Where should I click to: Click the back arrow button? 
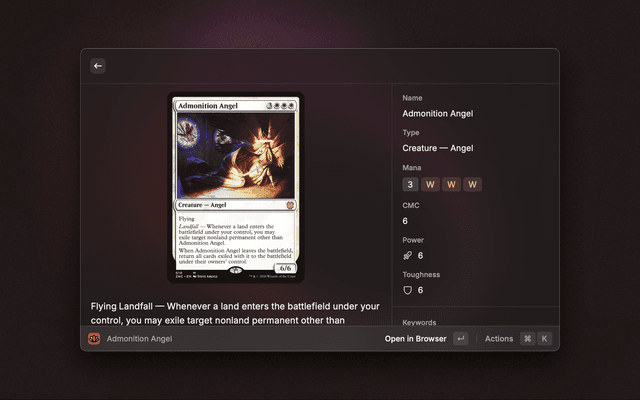(98, 66)
